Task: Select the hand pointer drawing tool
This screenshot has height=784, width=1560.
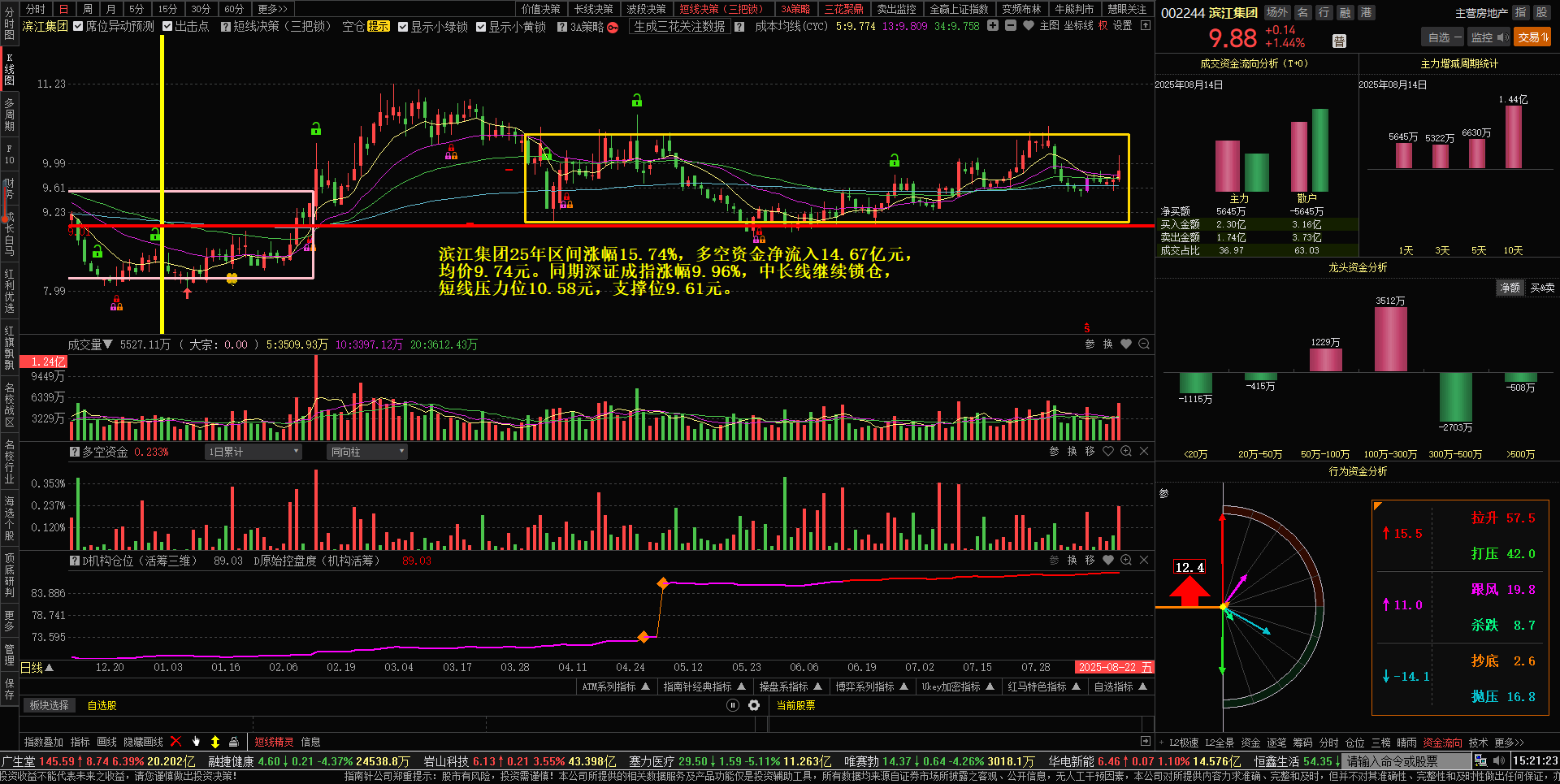Action: [x=196, y=742]
